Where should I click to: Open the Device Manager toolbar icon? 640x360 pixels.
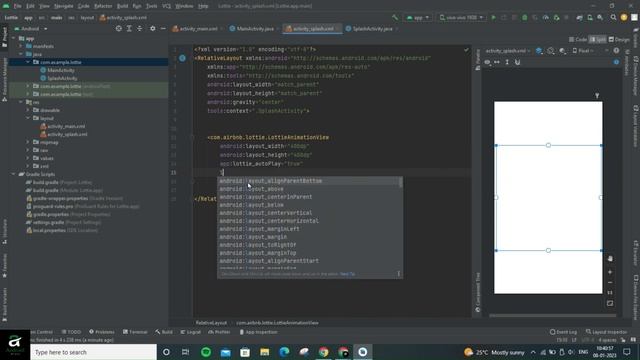click(x=590, y=18)
